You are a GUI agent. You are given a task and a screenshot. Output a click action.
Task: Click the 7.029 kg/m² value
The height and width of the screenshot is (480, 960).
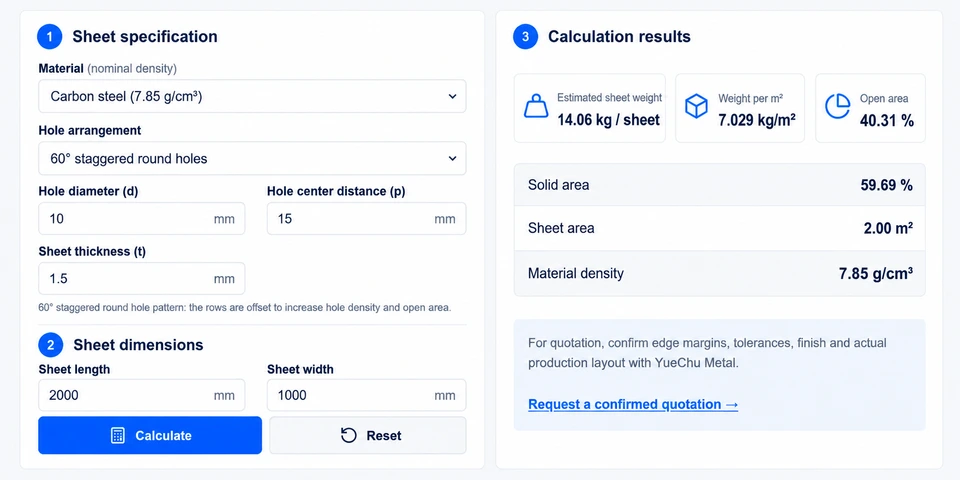pos(757,119)
